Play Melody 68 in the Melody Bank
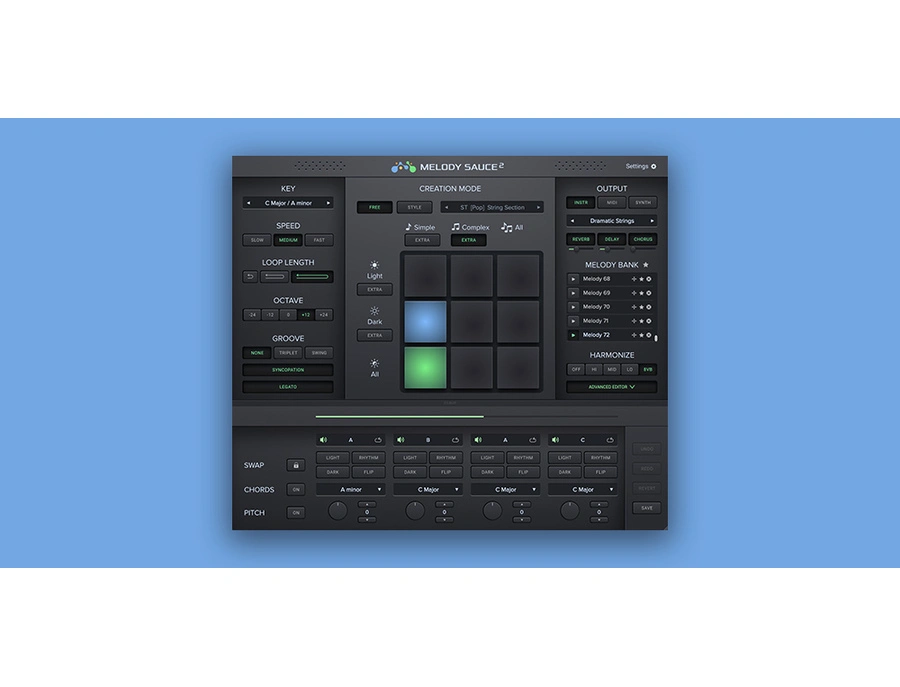Viewport: 900px width, 687px height. click(573, 279)
